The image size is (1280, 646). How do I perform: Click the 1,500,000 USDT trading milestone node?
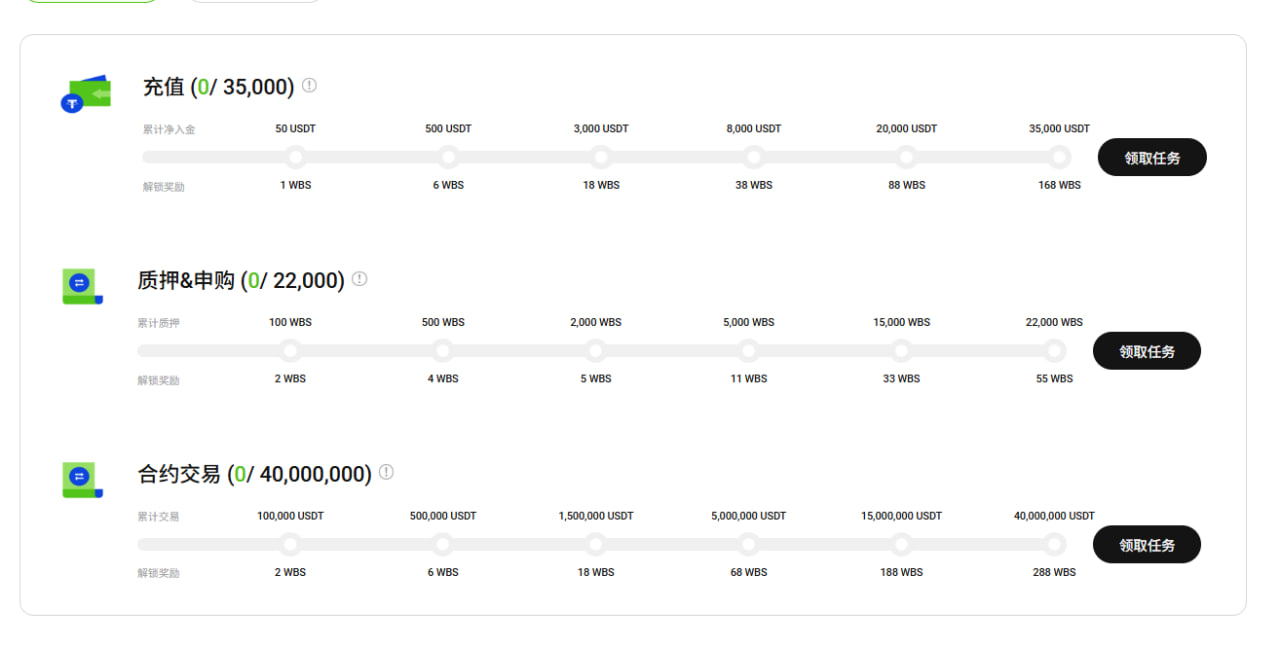[x=596, y=544]
